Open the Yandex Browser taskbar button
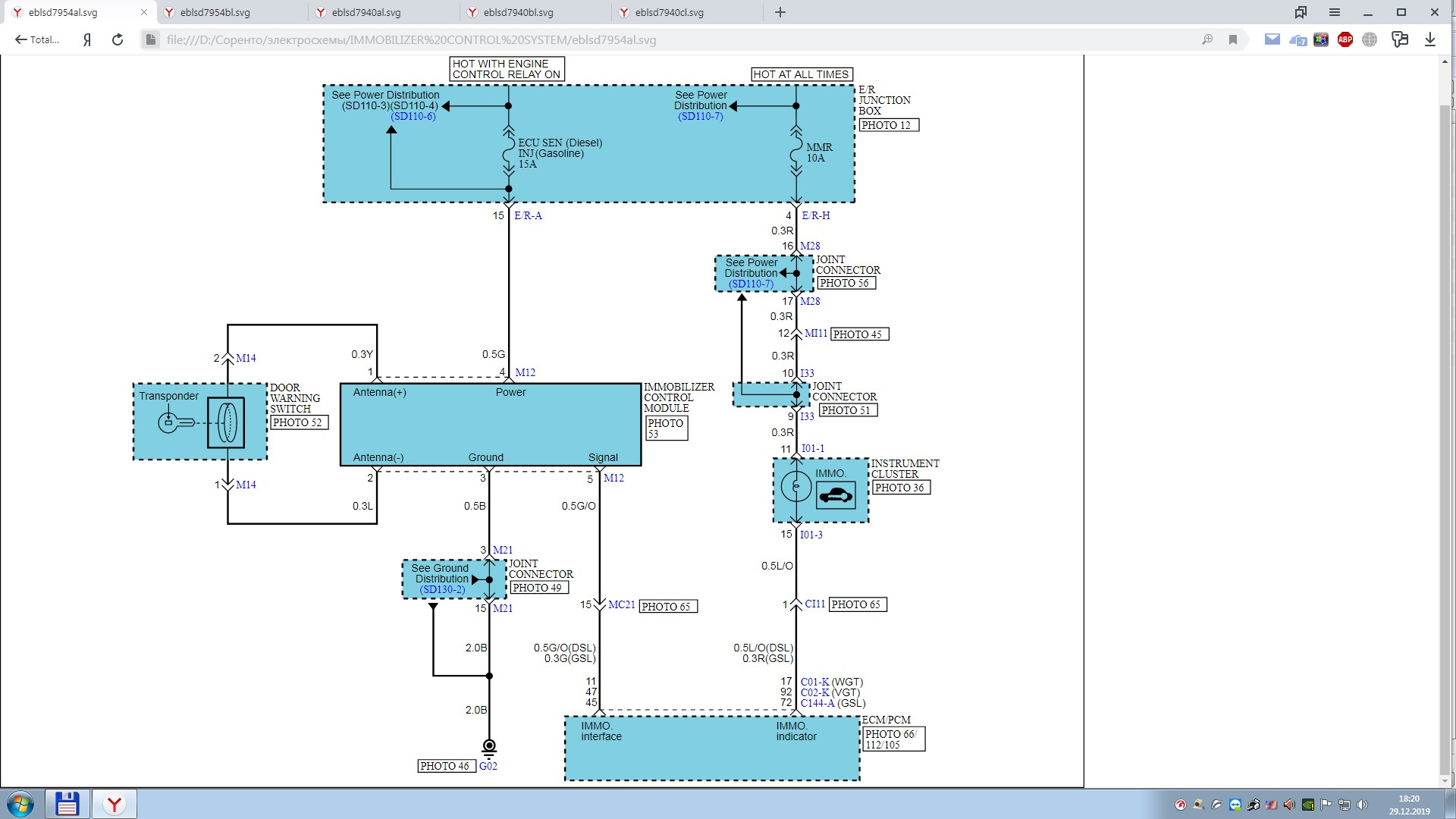 coord(115,804)
